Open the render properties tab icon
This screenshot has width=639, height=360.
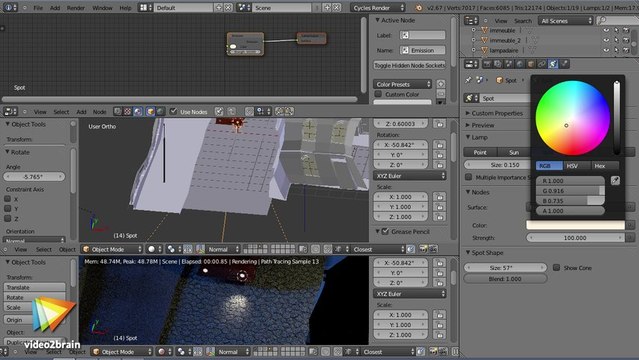point(487,64)
